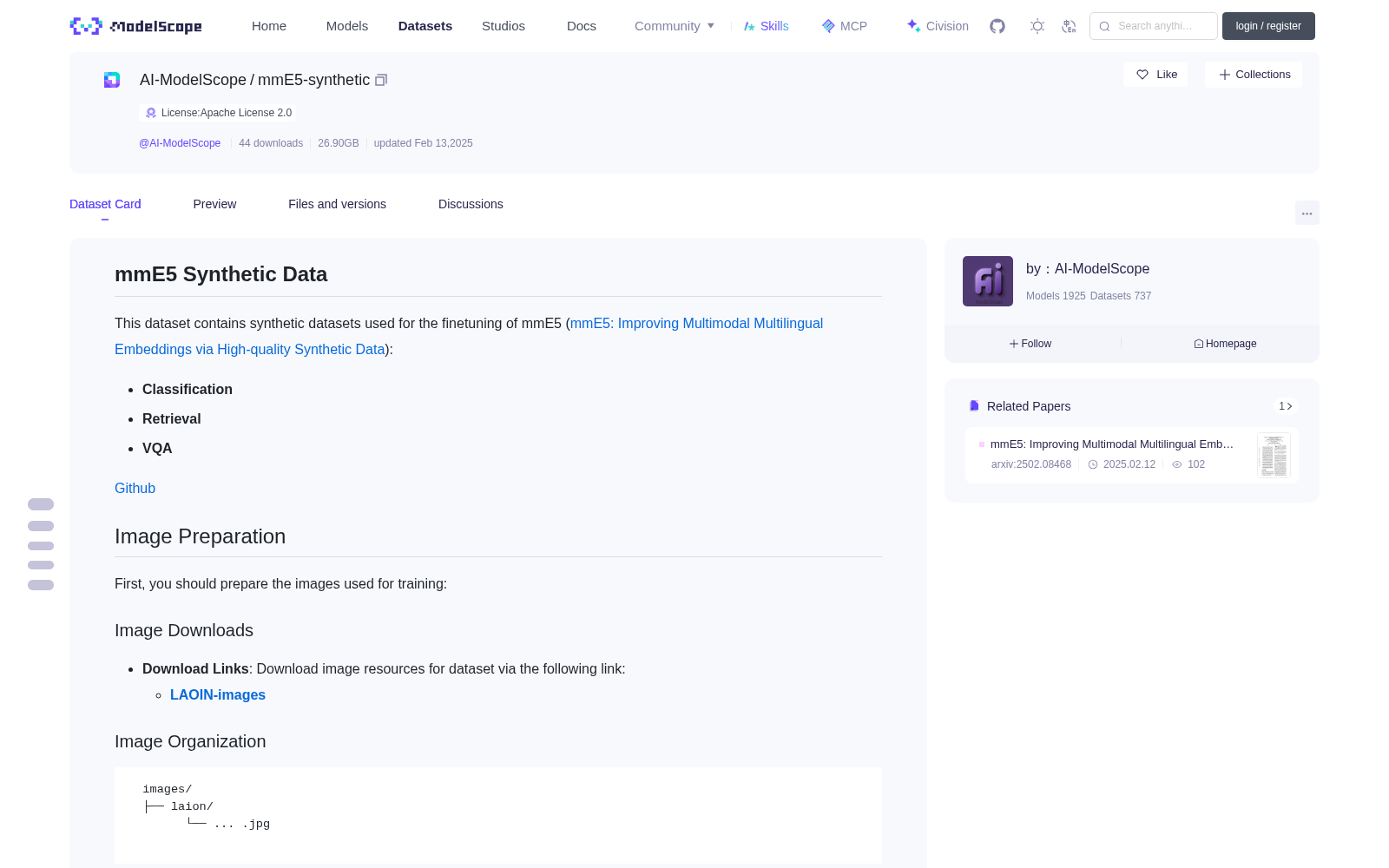Screen dimensions: 1389x868
Task: Click the 'Models 1925' count
Action: 1056,296
